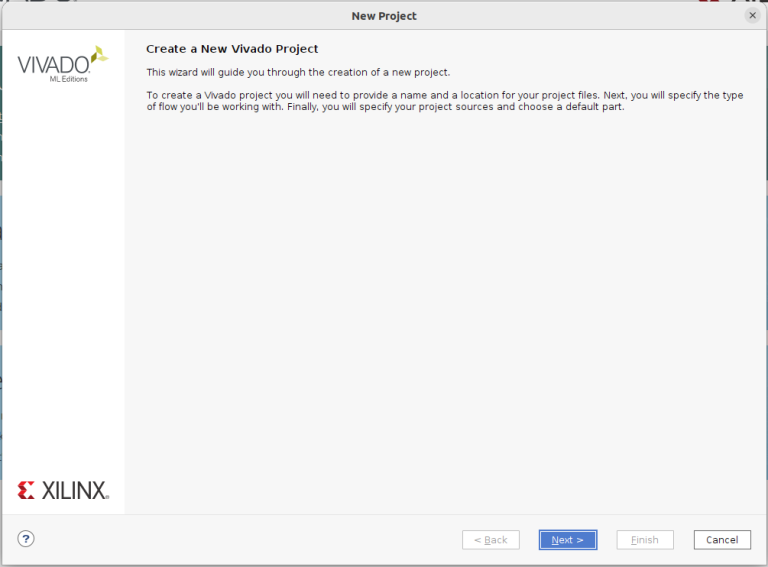Click the empty title bar area left of title

tap(150, 16)
